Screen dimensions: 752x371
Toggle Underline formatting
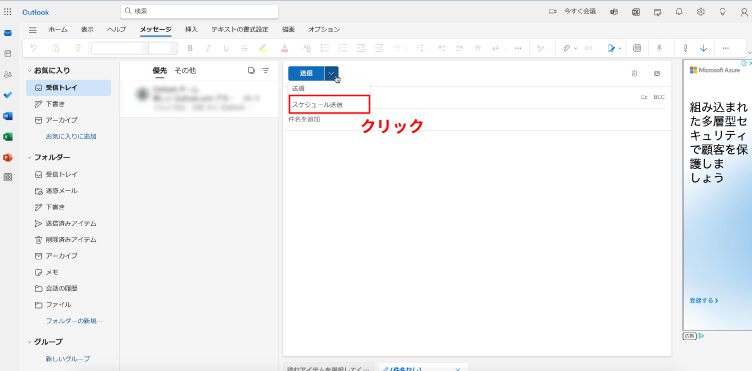226,48
